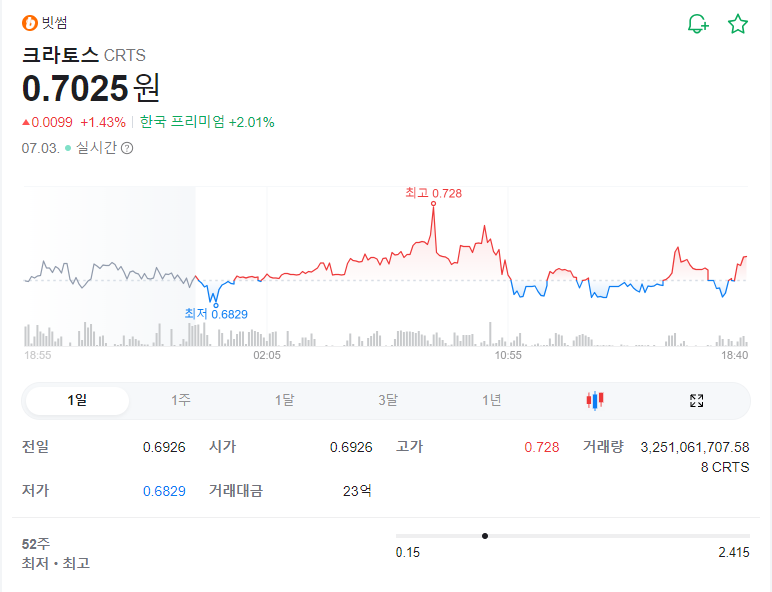Click the 52-week range slider dot

485,536
